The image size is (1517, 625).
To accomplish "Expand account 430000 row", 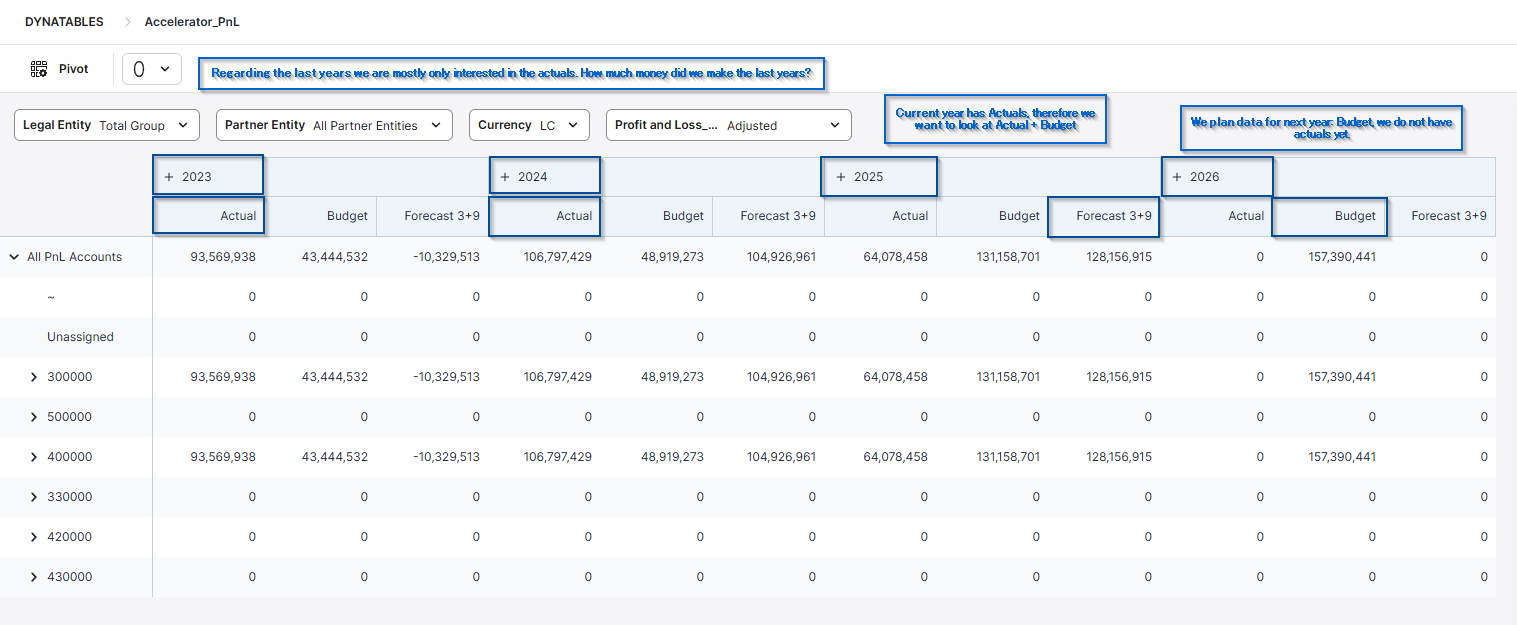I will pos(34,577).
